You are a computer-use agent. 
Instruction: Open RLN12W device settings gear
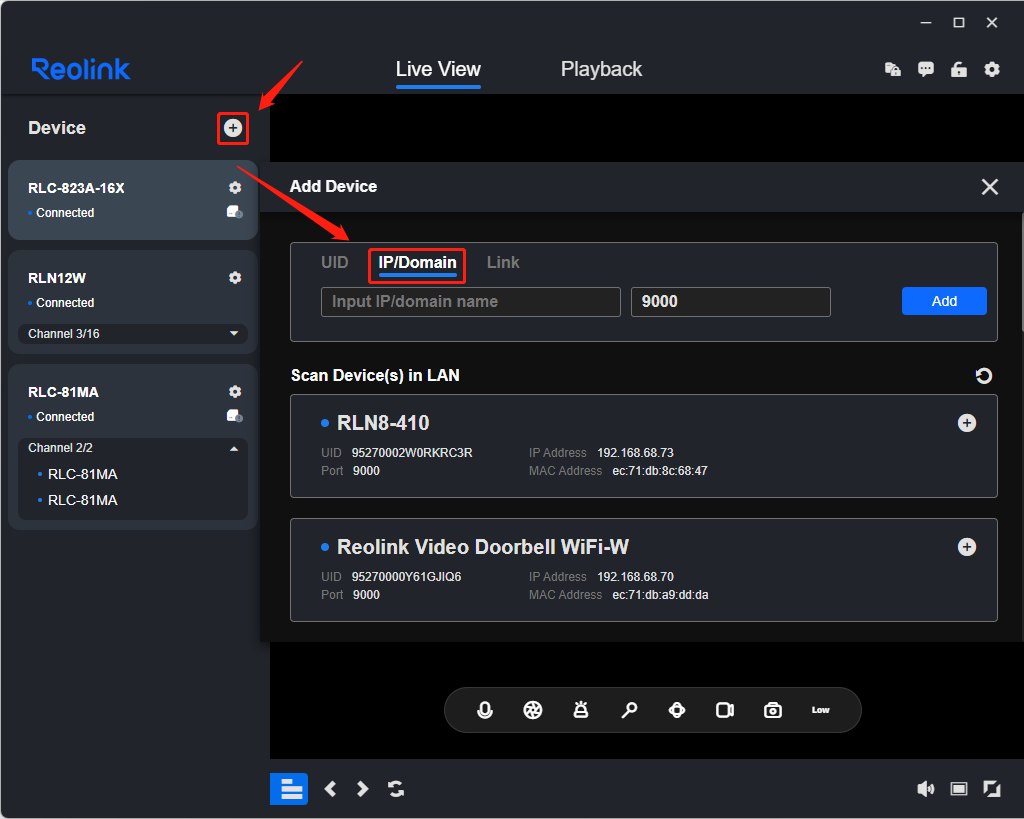[235, 278]
